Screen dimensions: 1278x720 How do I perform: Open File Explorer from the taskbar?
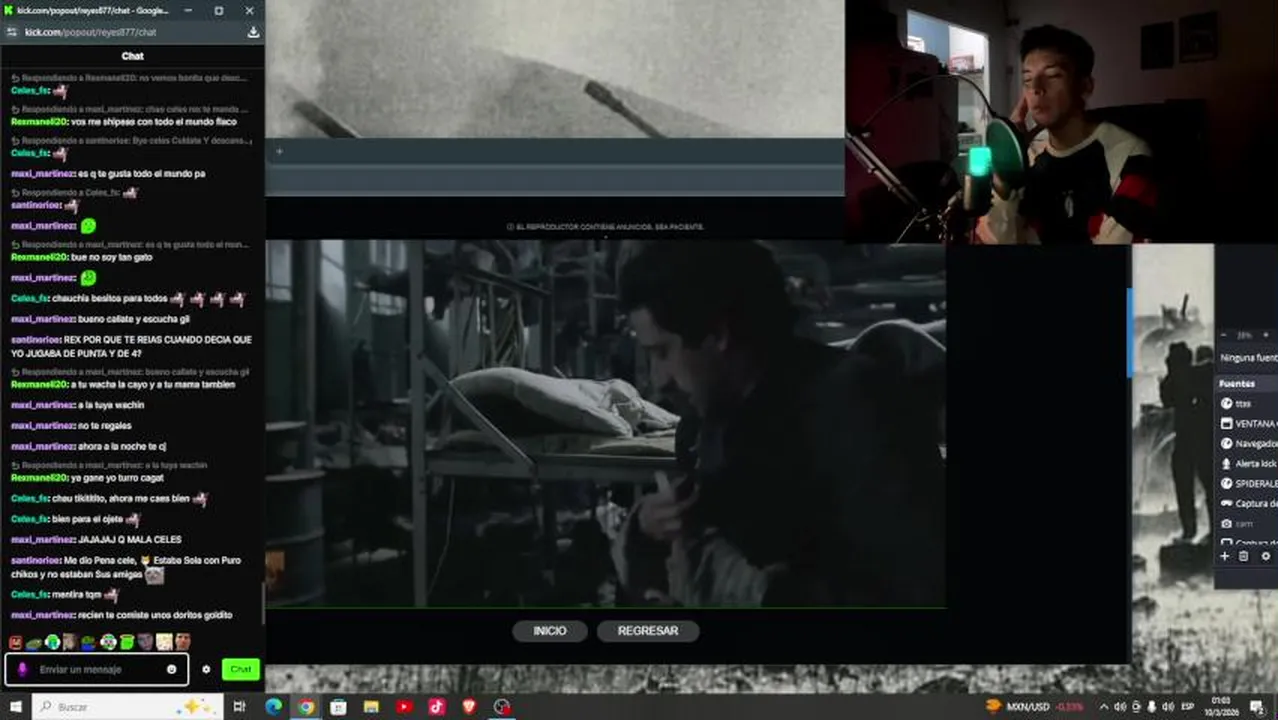(x=372, y=707)
